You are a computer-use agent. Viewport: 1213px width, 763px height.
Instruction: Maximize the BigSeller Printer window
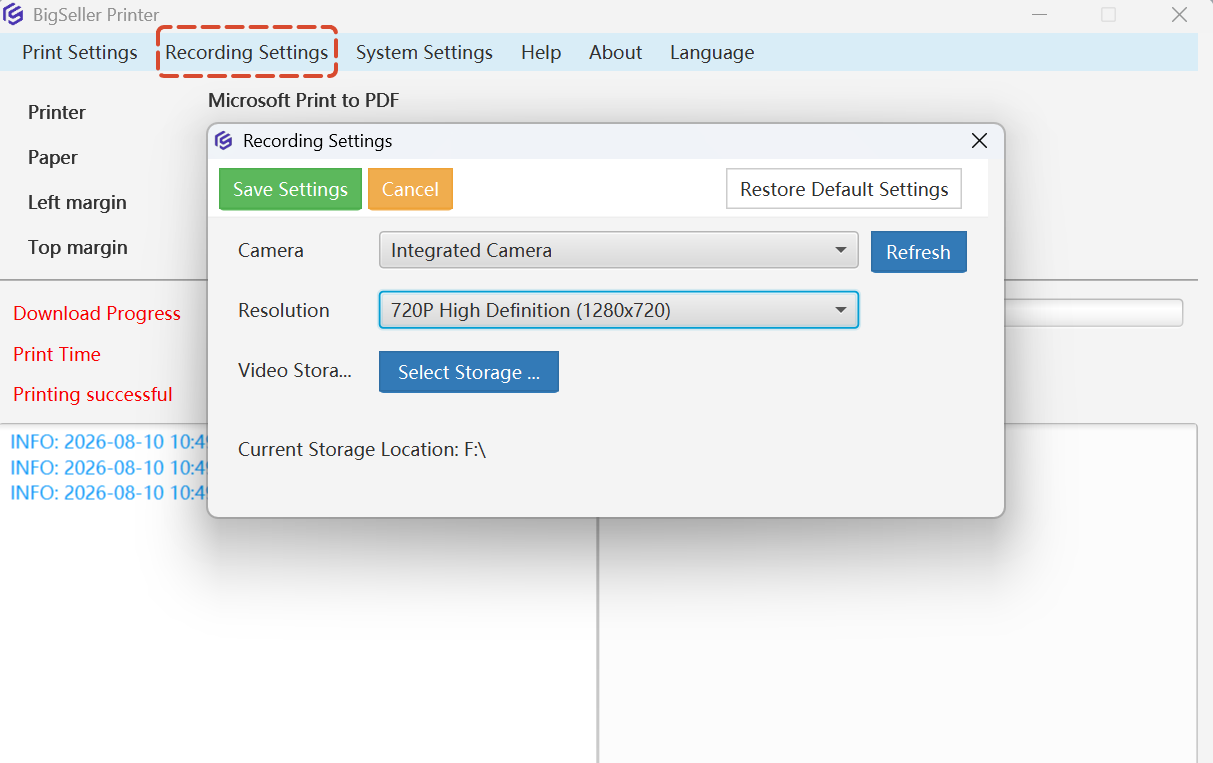tap(1109, 14)
